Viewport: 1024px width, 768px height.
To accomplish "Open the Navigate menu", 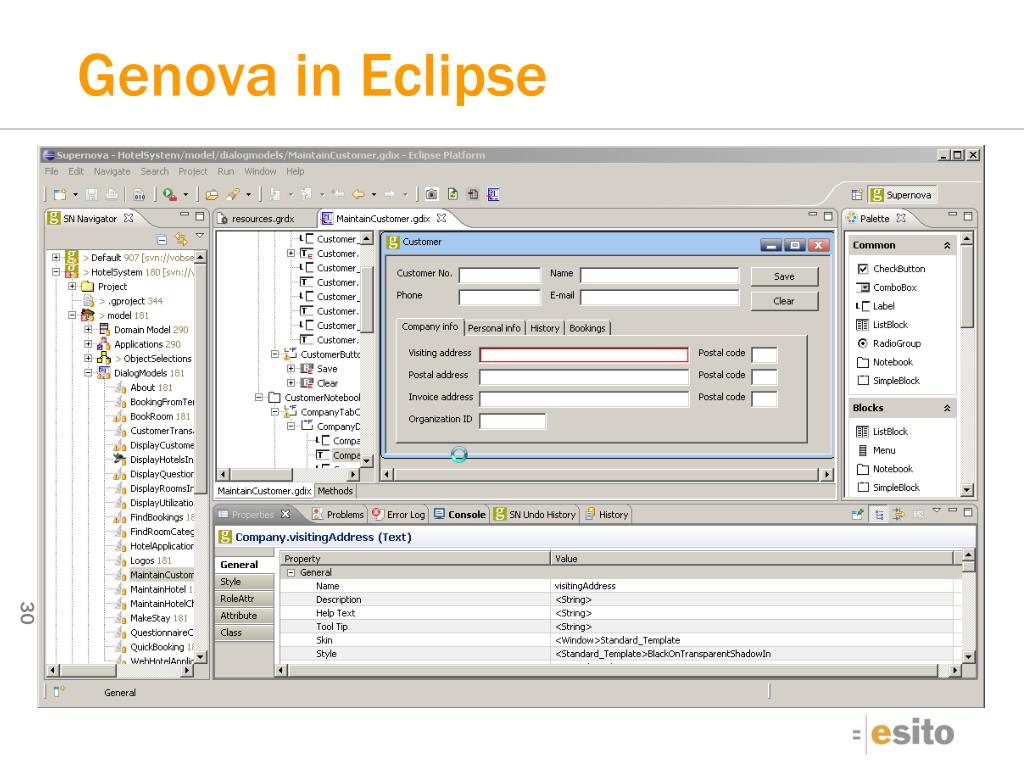I will click(112, 172).
